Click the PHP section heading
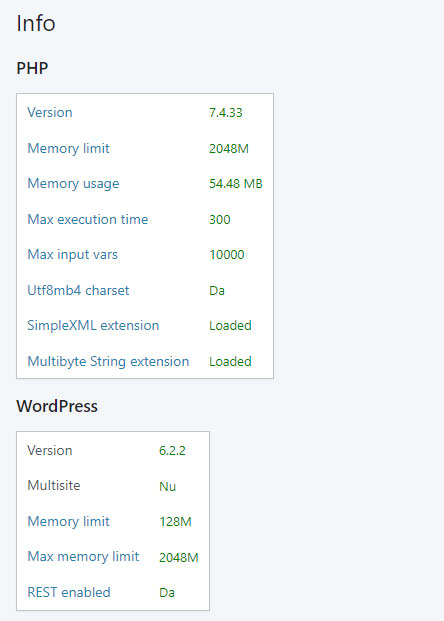Image resolution: width=444 pixels, height=621 pixels. (32, 68)
